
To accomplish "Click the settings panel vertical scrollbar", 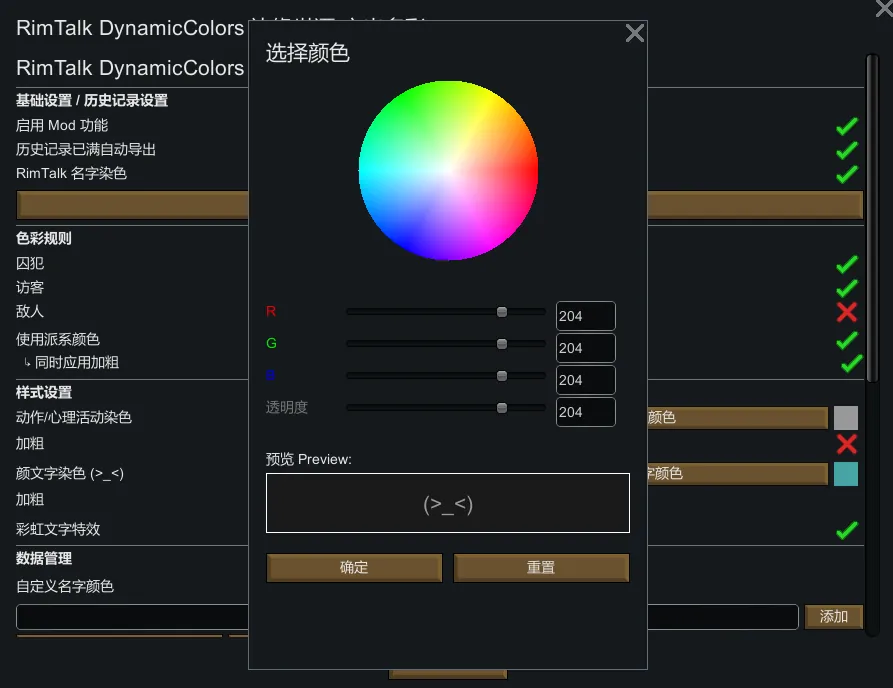I will 871,220.
